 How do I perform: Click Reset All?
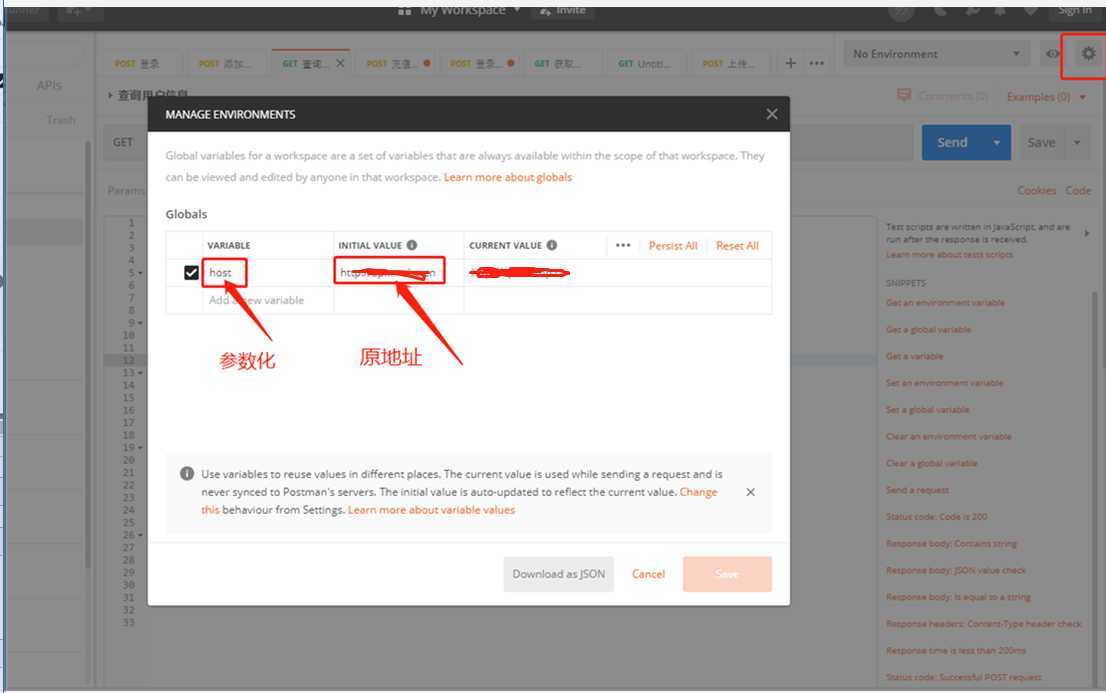point(737,246)
